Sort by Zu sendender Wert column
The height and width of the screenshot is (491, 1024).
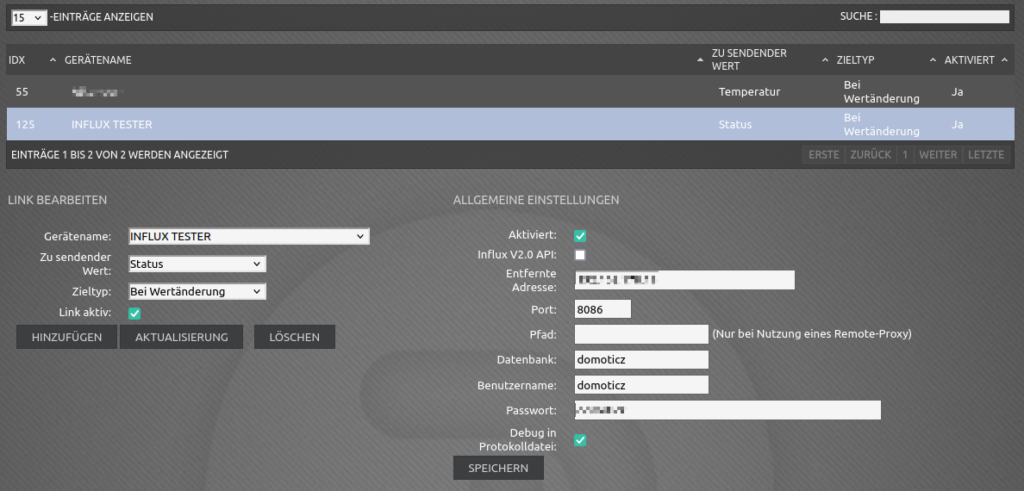pos(749,60)
